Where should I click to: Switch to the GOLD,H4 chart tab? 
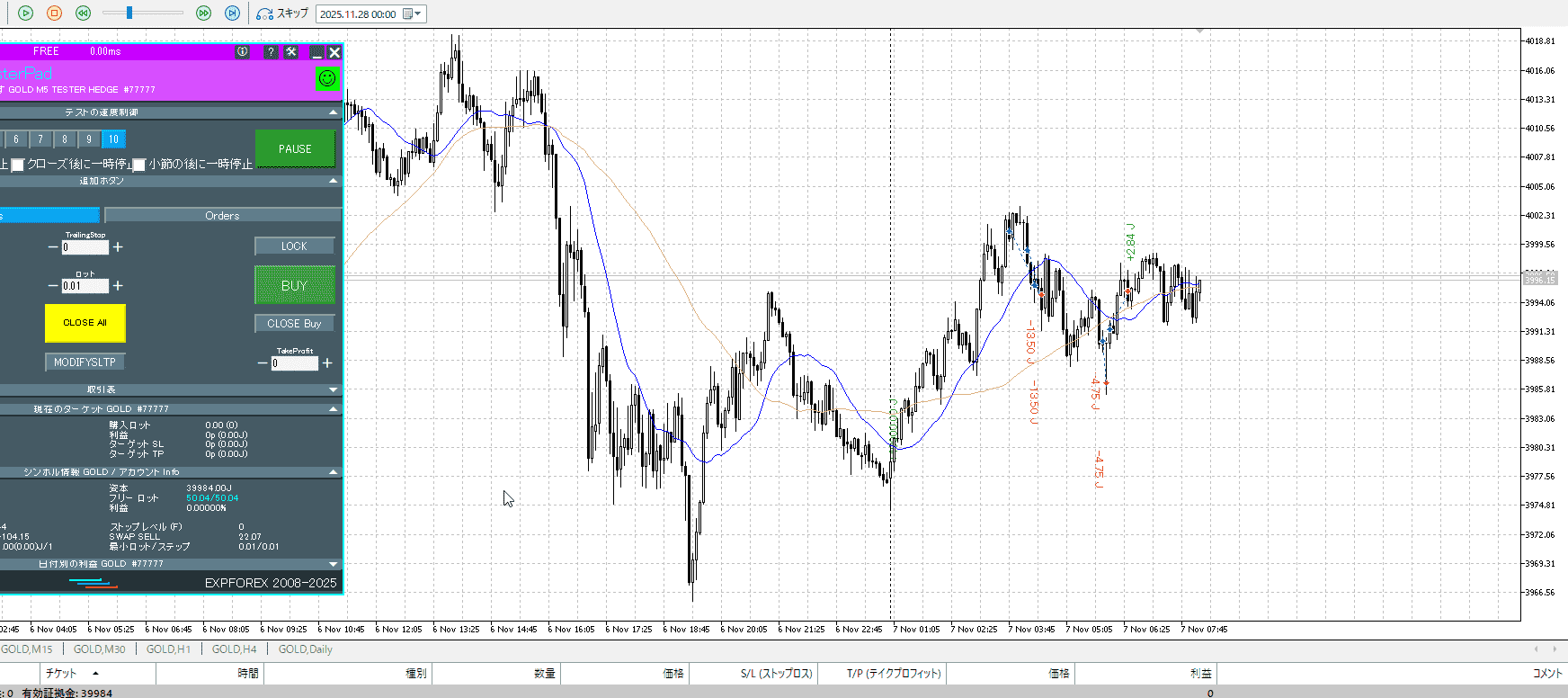(x=234, y=649)
